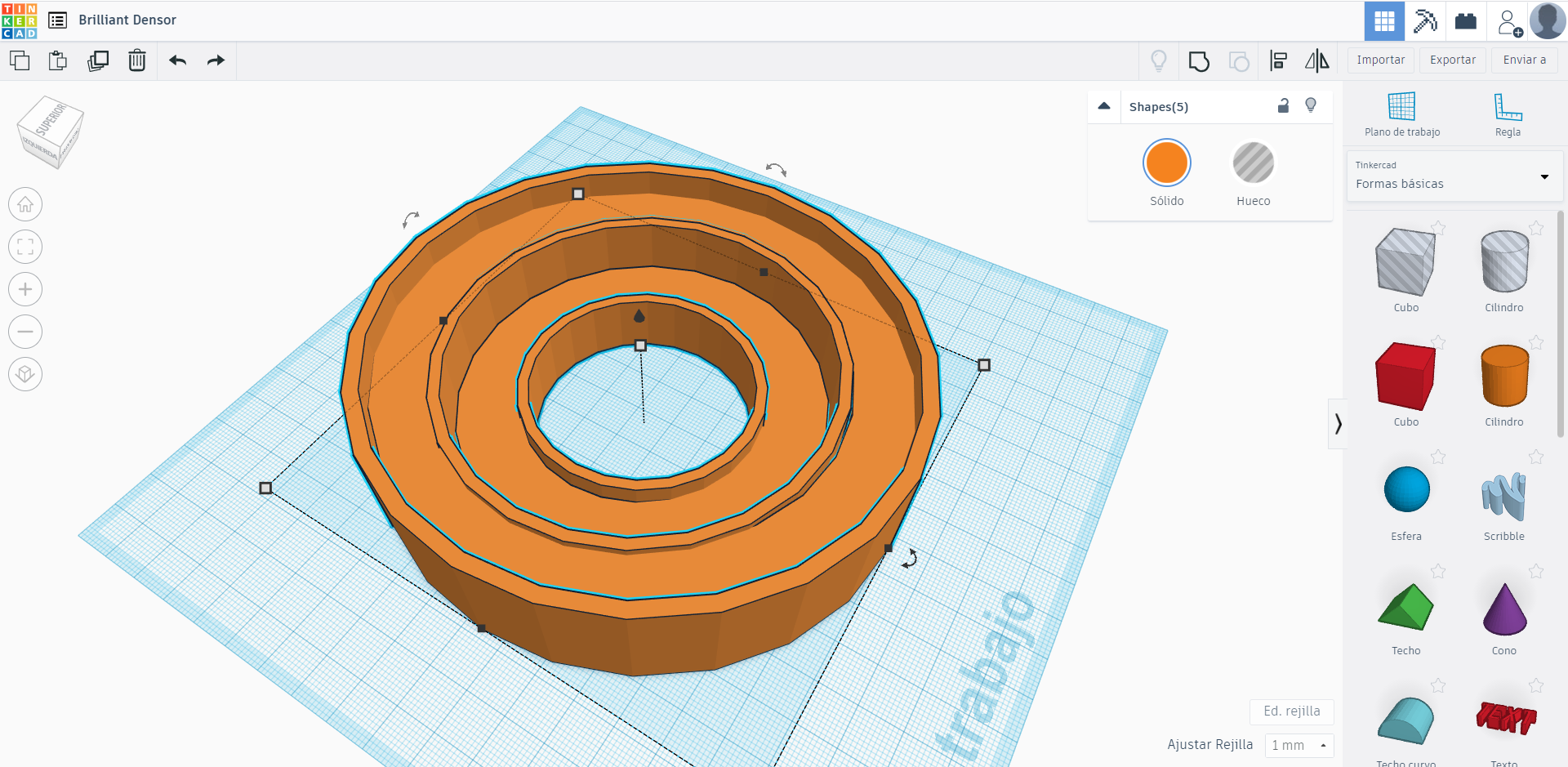Show all hidden shapes lightbulb
The height and width of the screenshot is (767, 1568).
click(x=1159, y=60)
